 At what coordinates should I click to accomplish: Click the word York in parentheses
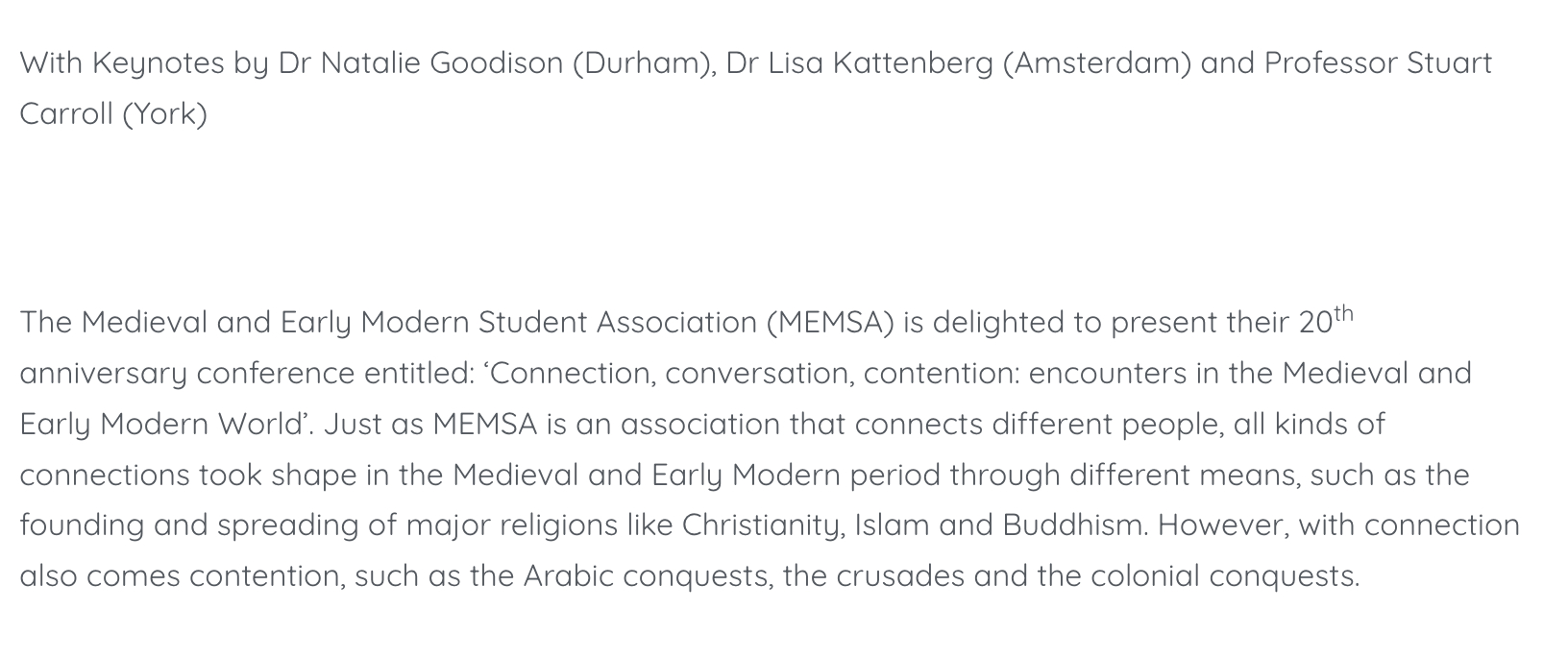[164, 114]
